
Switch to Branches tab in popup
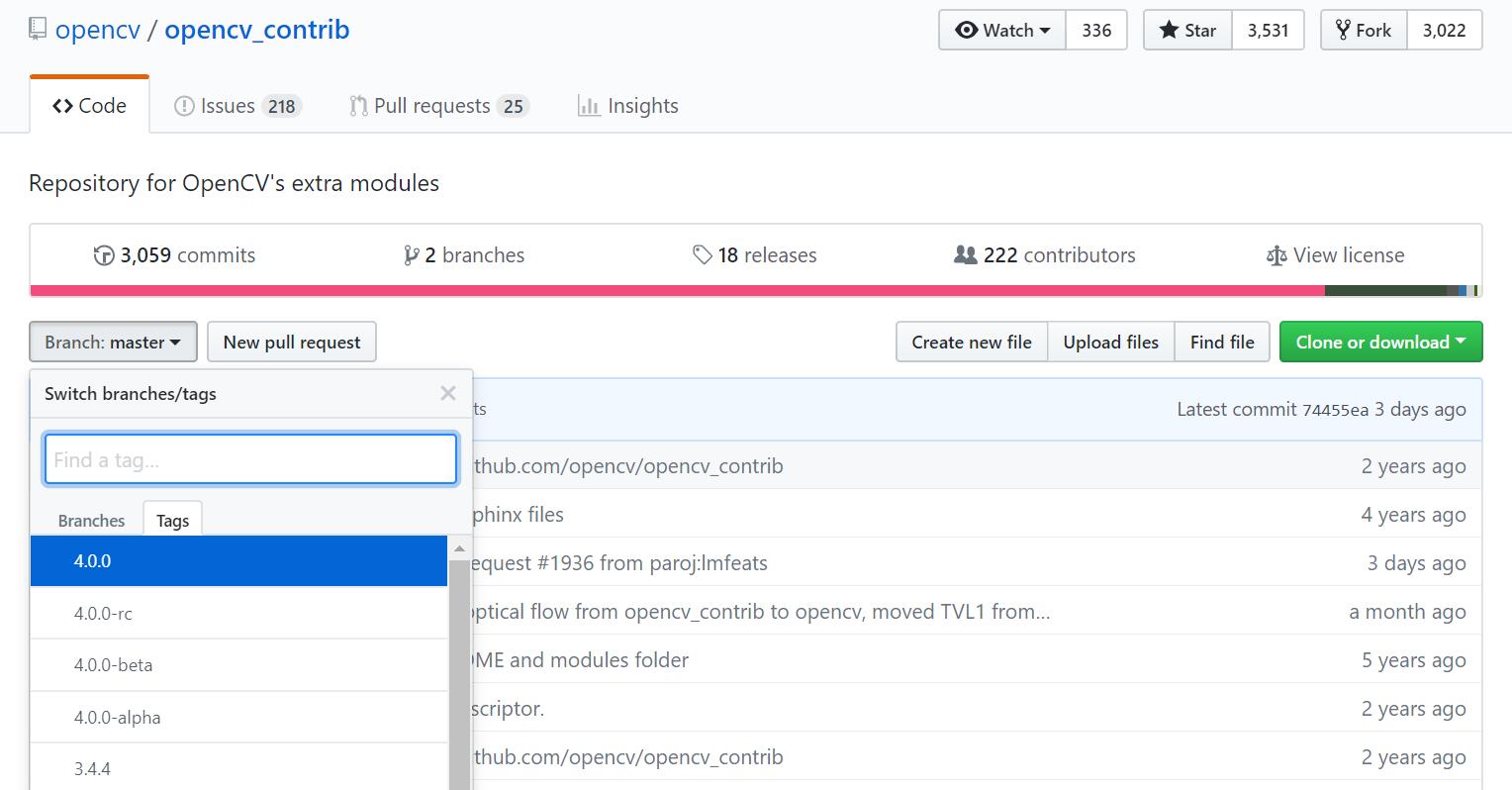click(x=91, y=520)
